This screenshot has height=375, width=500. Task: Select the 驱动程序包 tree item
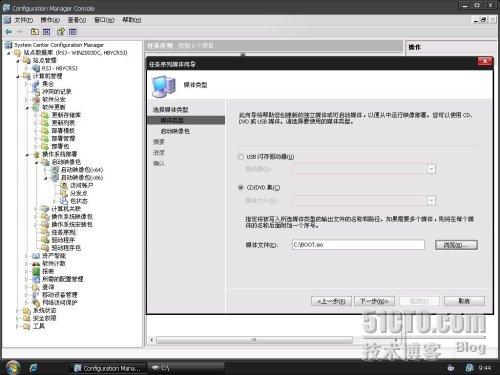click(x=66, y=248)
